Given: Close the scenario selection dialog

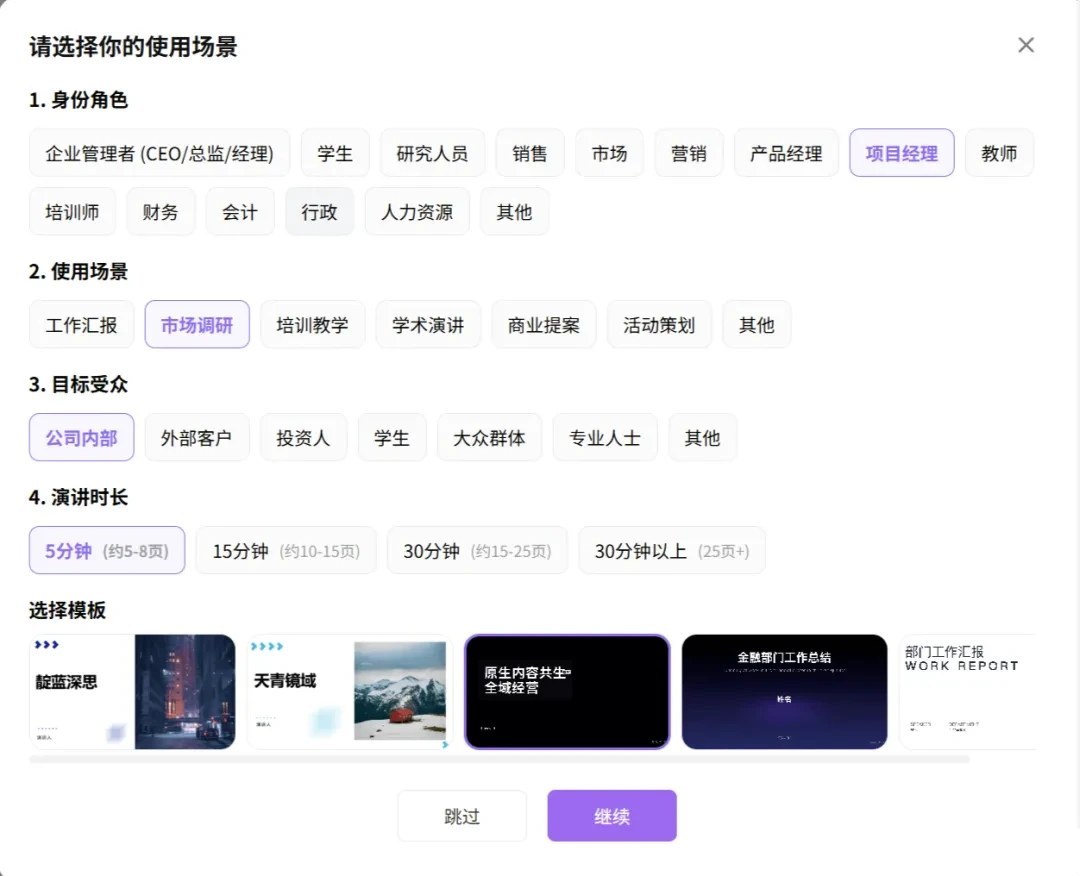Looking at the screenshot, I should coord(1026,45).
